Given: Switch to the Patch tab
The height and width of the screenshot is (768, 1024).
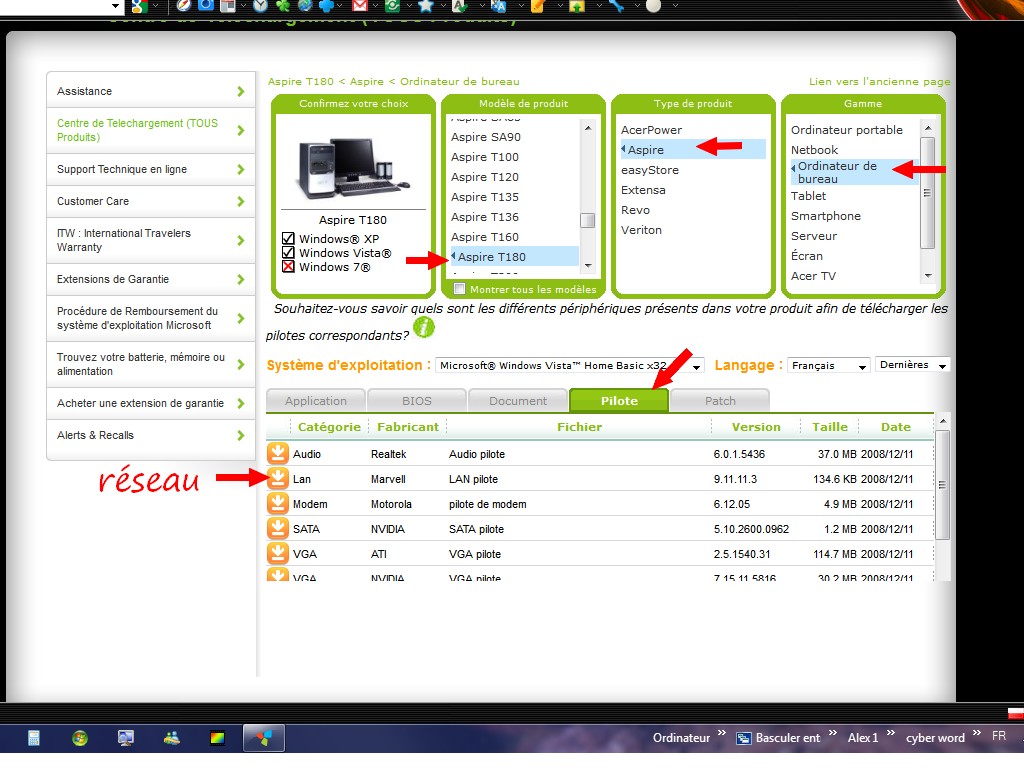Looking at the screenshot, I should (x=720, y=401).
